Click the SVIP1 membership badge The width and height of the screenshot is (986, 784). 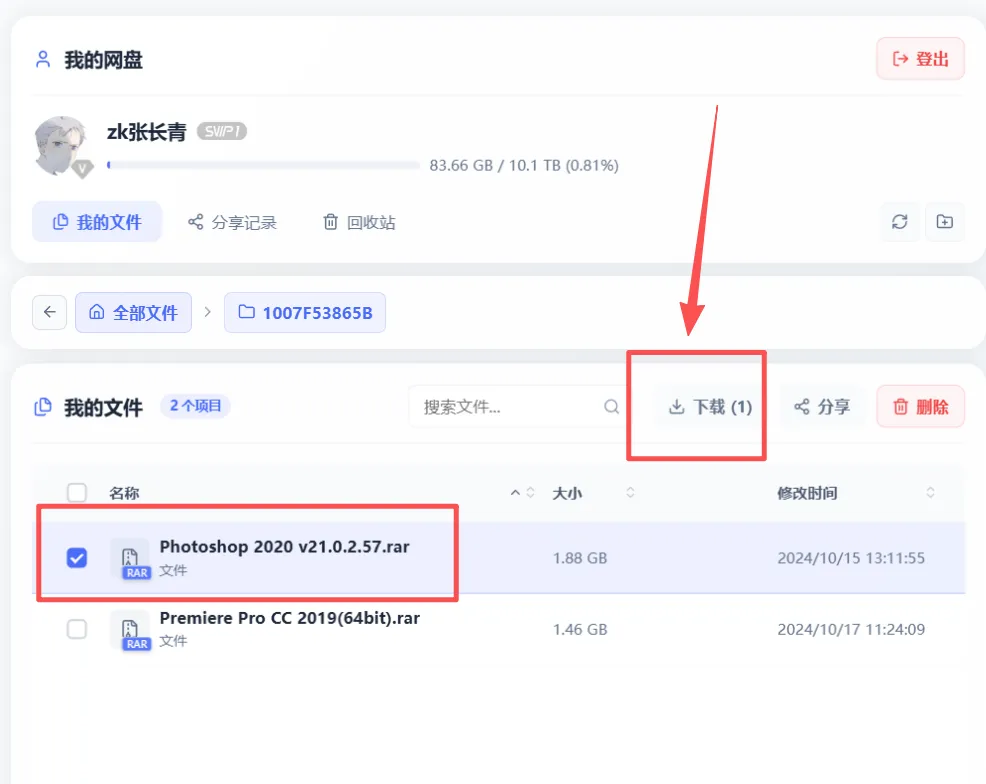coord(221,131)
